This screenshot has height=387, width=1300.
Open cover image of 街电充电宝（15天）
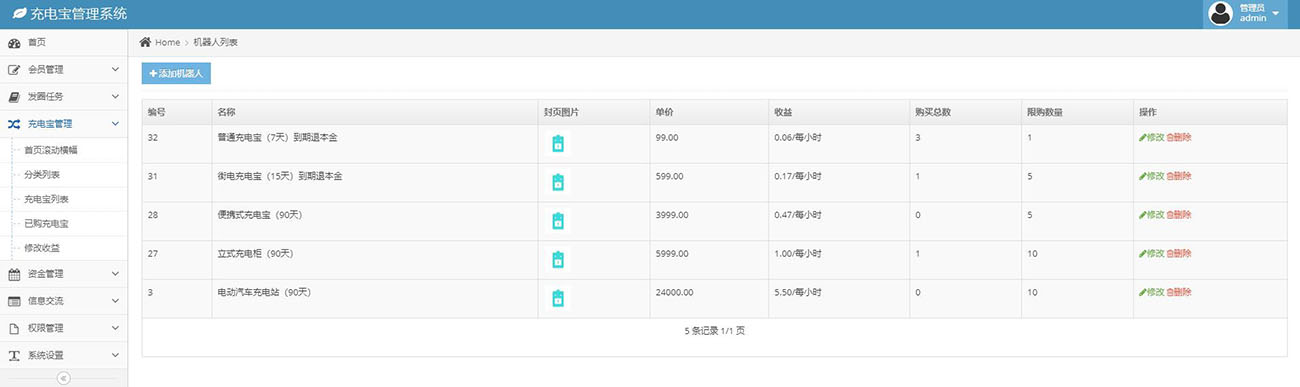(558, 183)
